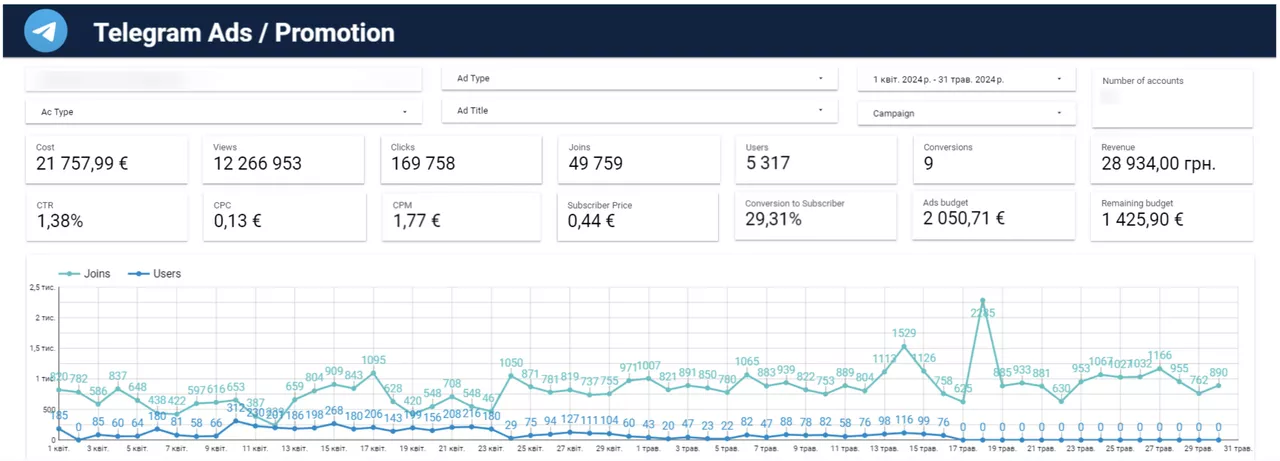Expand the Campaign filter dropdown
This screenshot has width=1280, height=461.
pos(967,113)
